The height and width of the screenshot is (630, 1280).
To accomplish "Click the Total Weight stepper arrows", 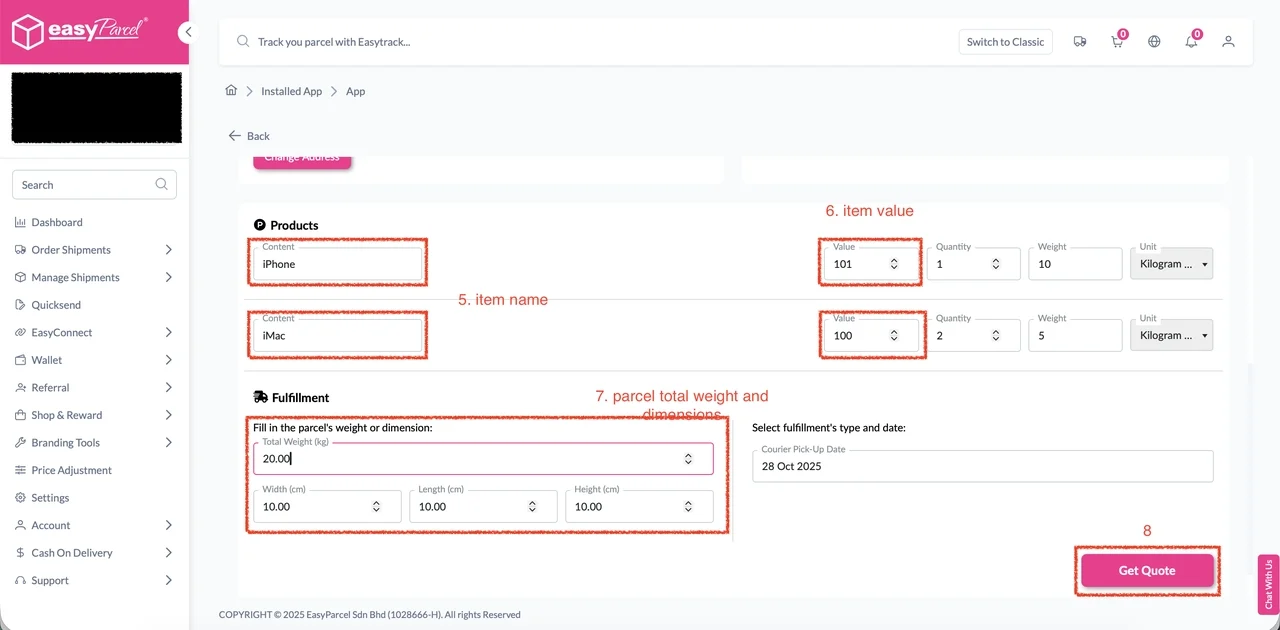I will tap(688, 459).
